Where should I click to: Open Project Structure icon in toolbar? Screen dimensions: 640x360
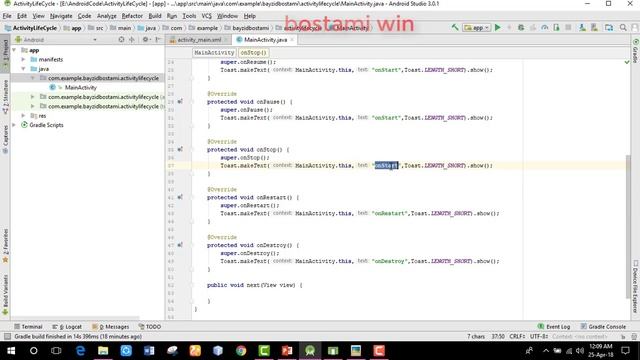pyautogui.click(x=609, y=27)
